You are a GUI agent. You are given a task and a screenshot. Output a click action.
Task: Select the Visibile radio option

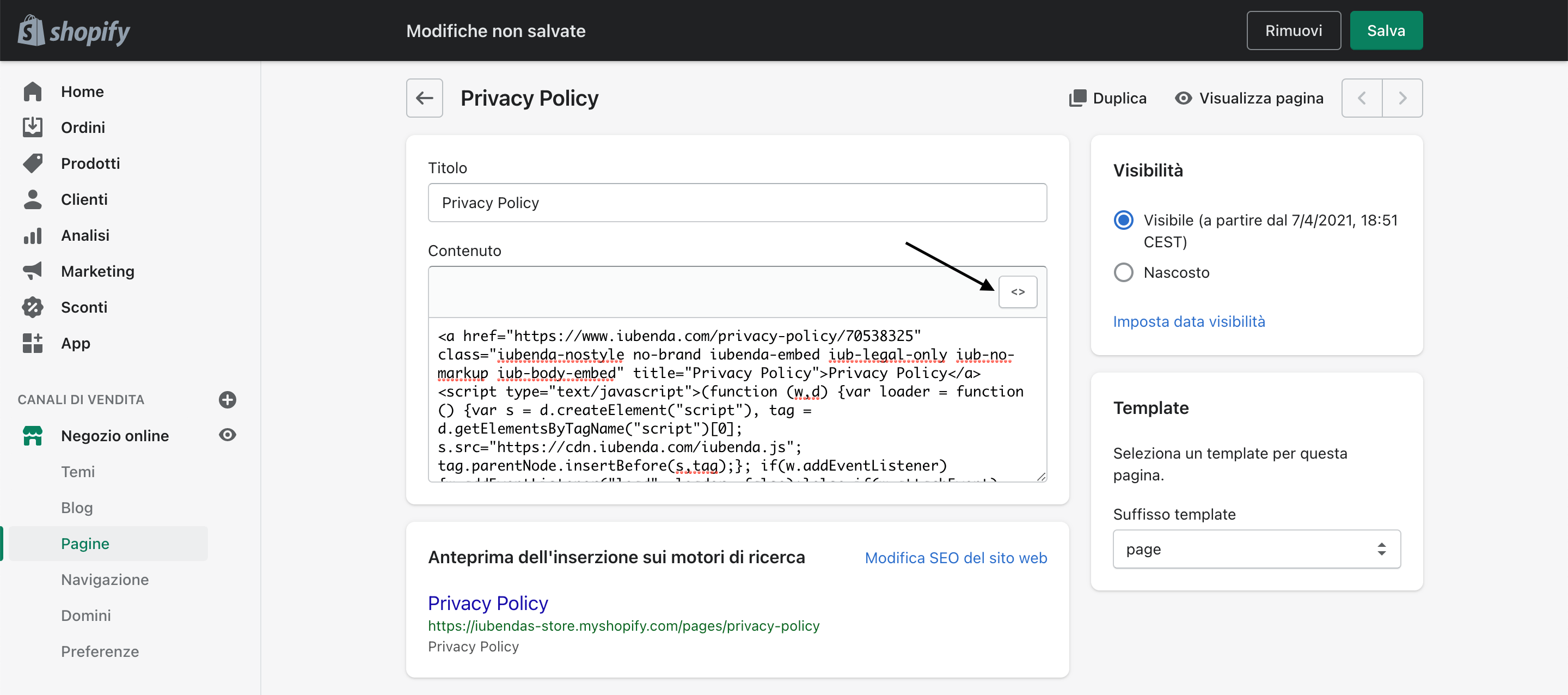pos(1123,220)
